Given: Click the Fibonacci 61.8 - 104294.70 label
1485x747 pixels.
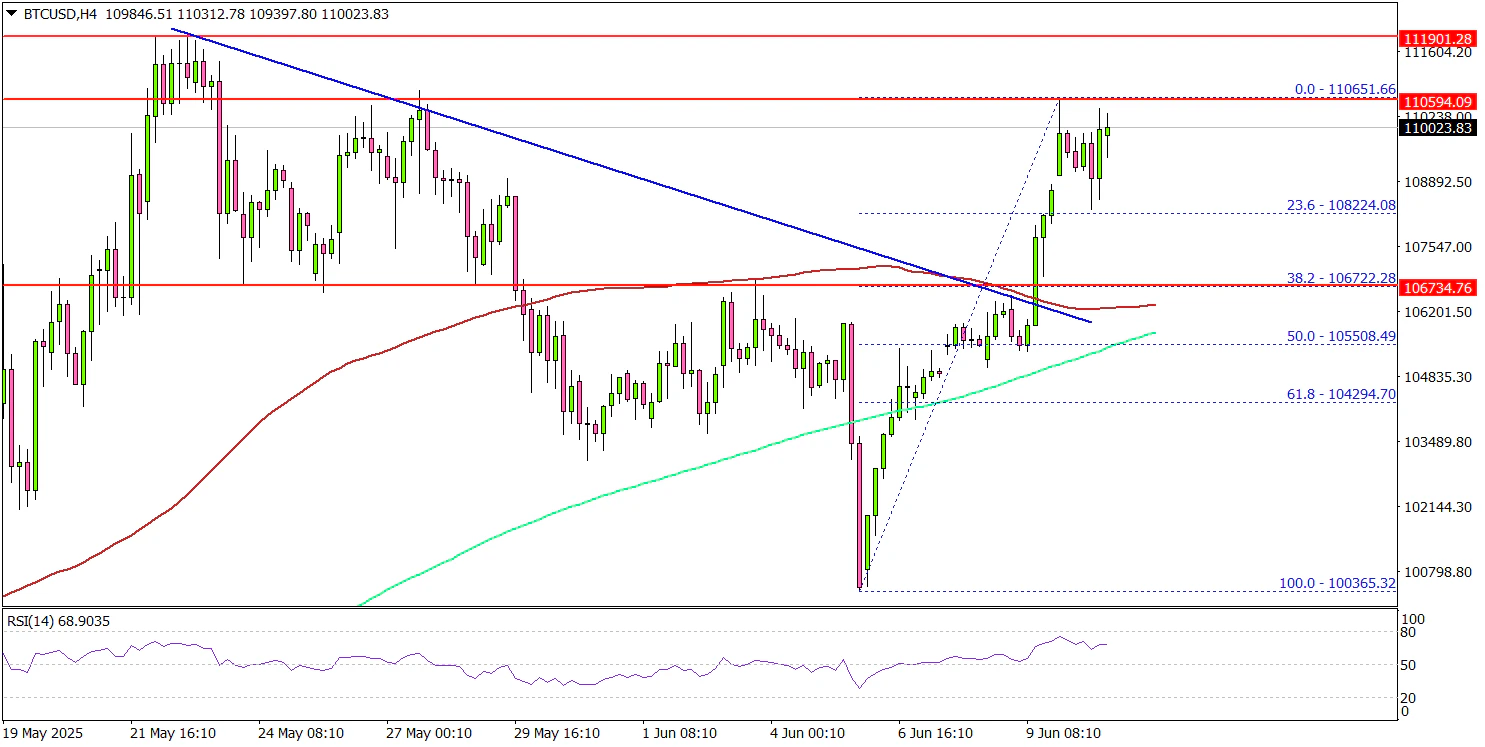Looking at the screenshot, I should point(1340,394).
